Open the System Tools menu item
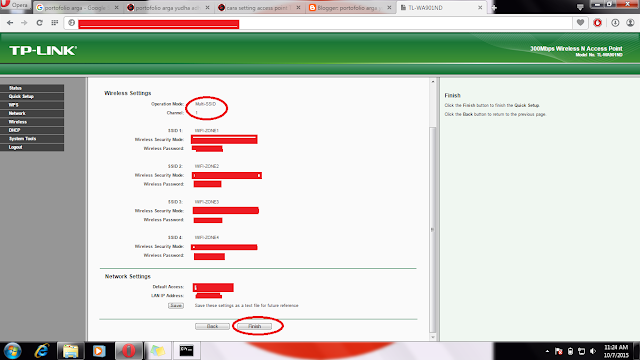 tap(32, 139)
